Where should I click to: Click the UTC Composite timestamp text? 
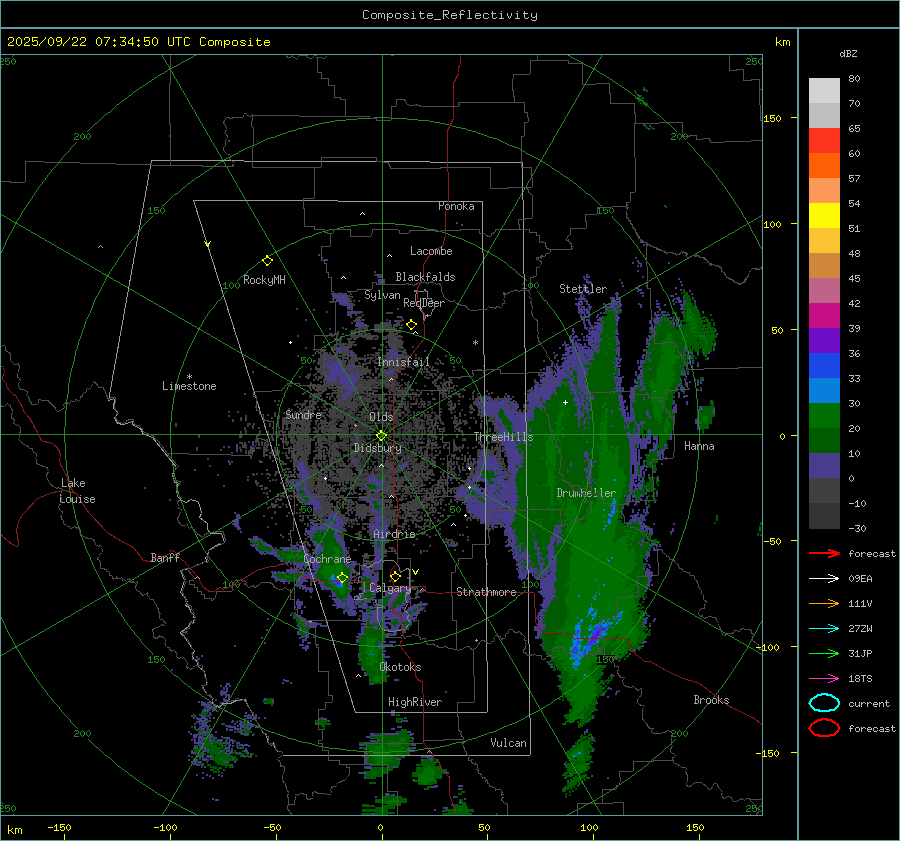(139, 42)
